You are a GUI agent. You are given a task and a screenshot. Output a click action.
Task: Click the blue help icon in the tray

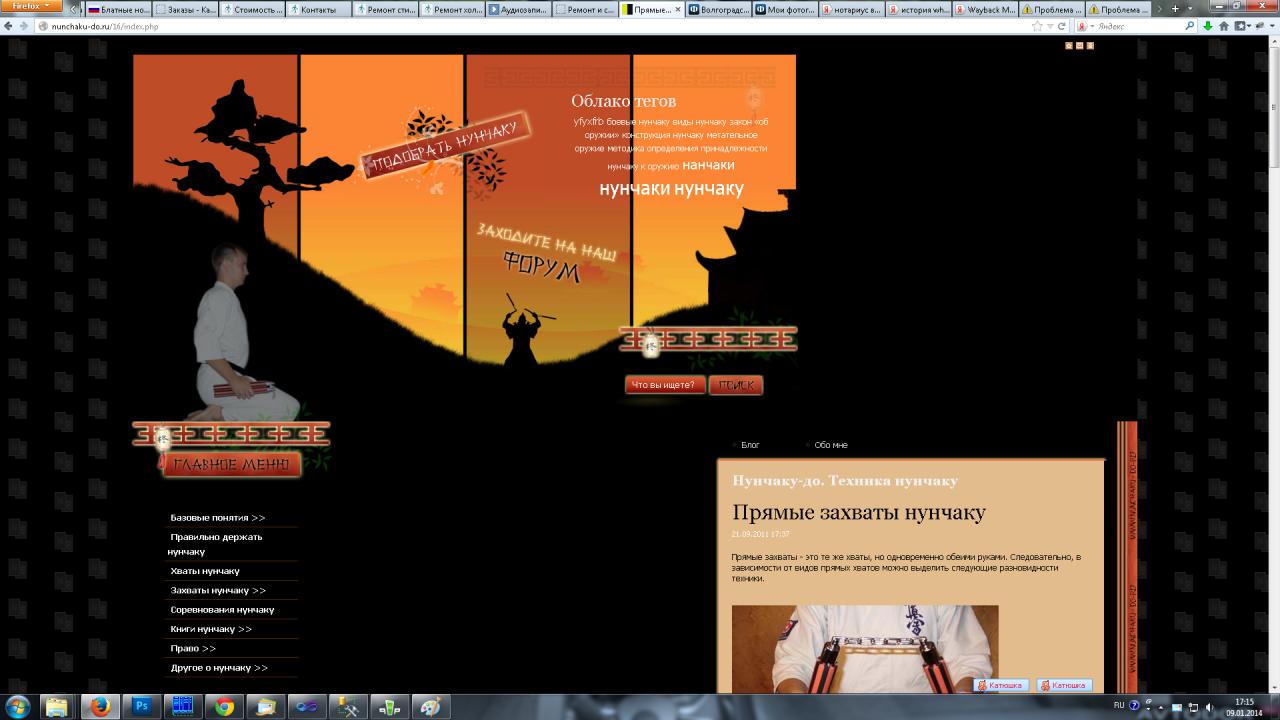click(1134, 705)
